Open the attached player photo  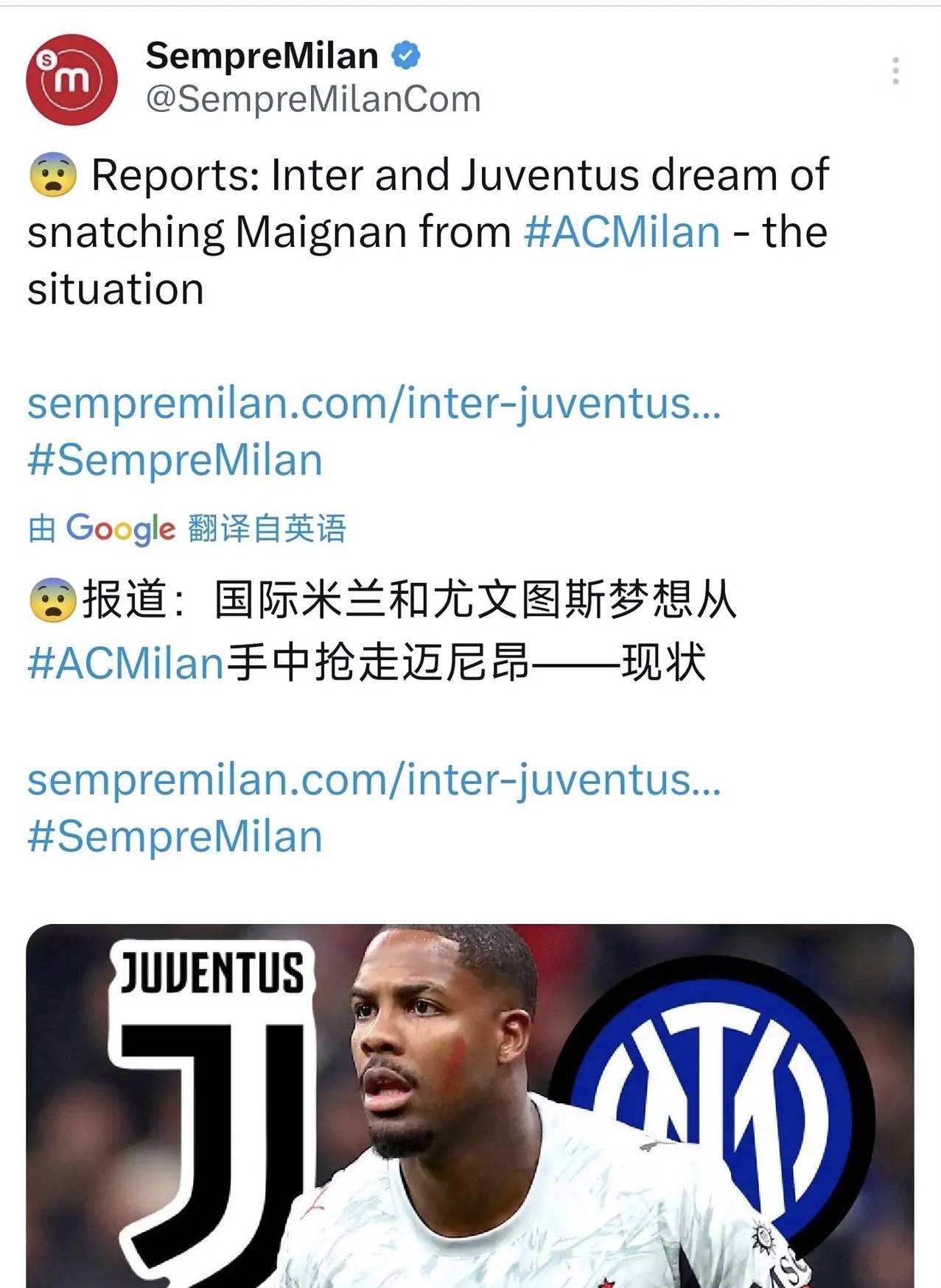(470, 1106)
